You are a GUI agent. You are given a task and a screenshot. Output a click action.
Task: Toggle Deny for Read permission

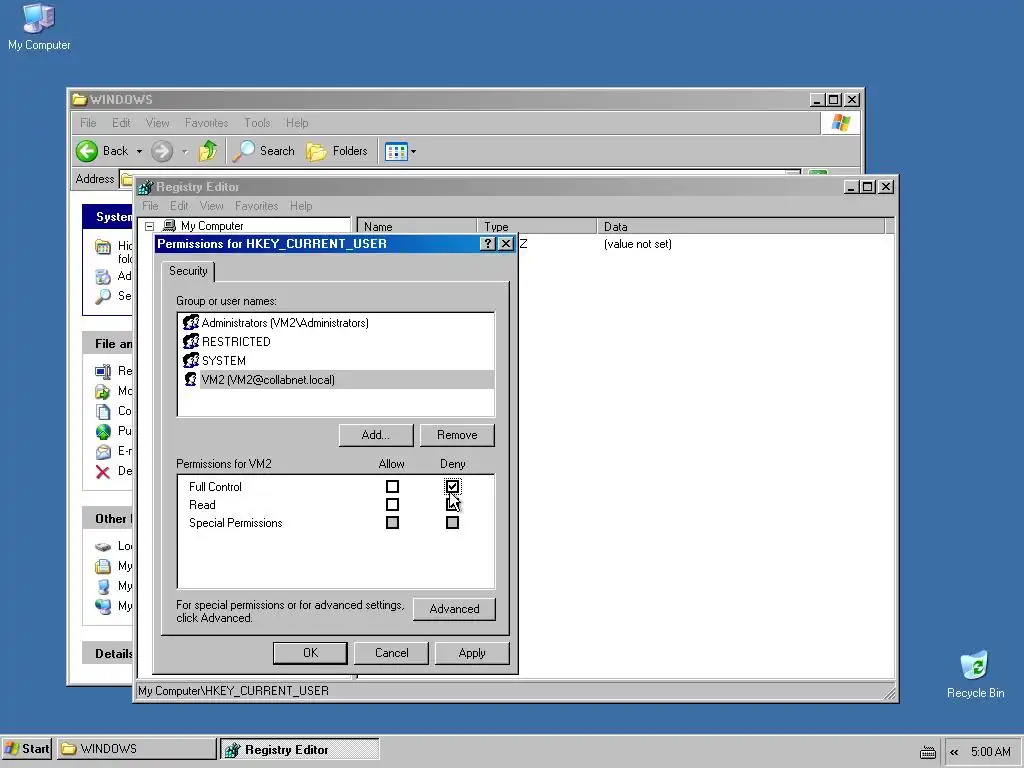tap(452, 505)
